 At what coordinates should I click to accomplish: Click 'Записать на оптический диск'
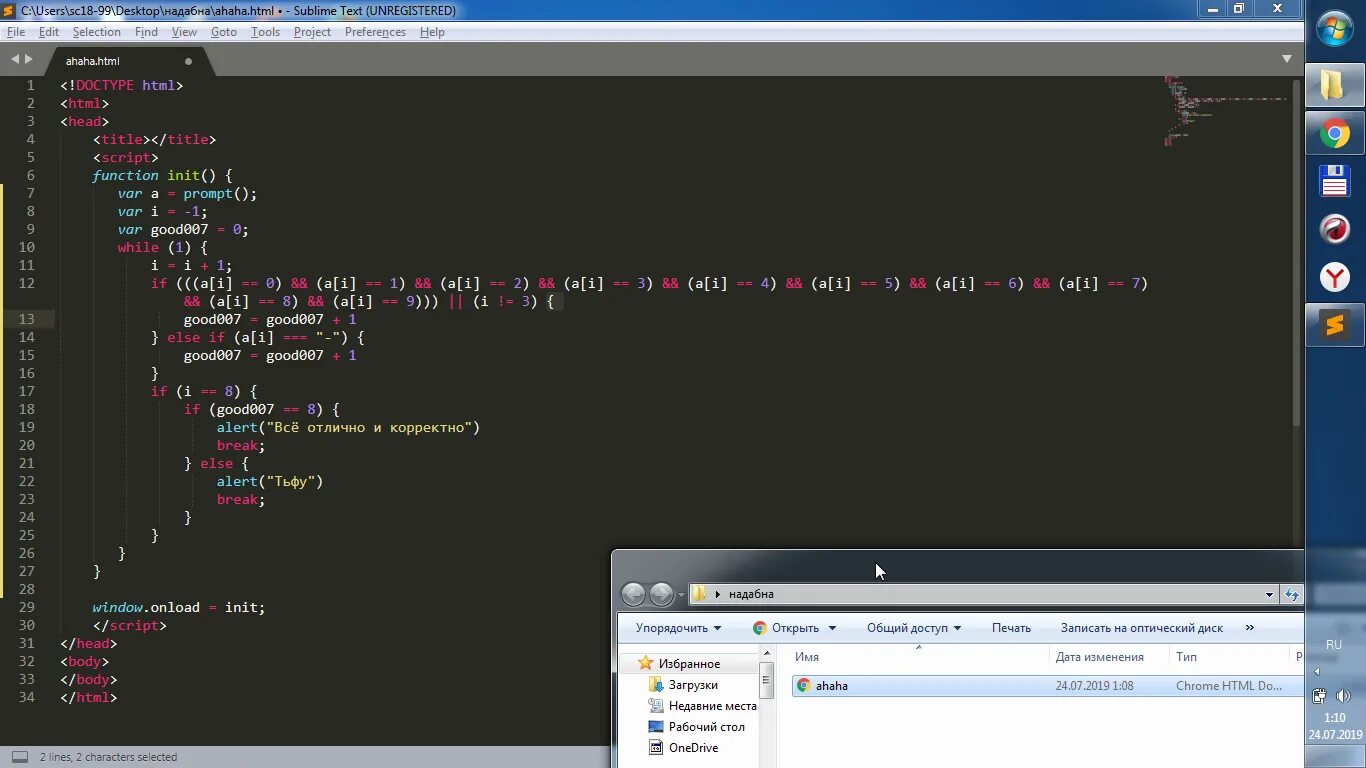coord(1142,628)
